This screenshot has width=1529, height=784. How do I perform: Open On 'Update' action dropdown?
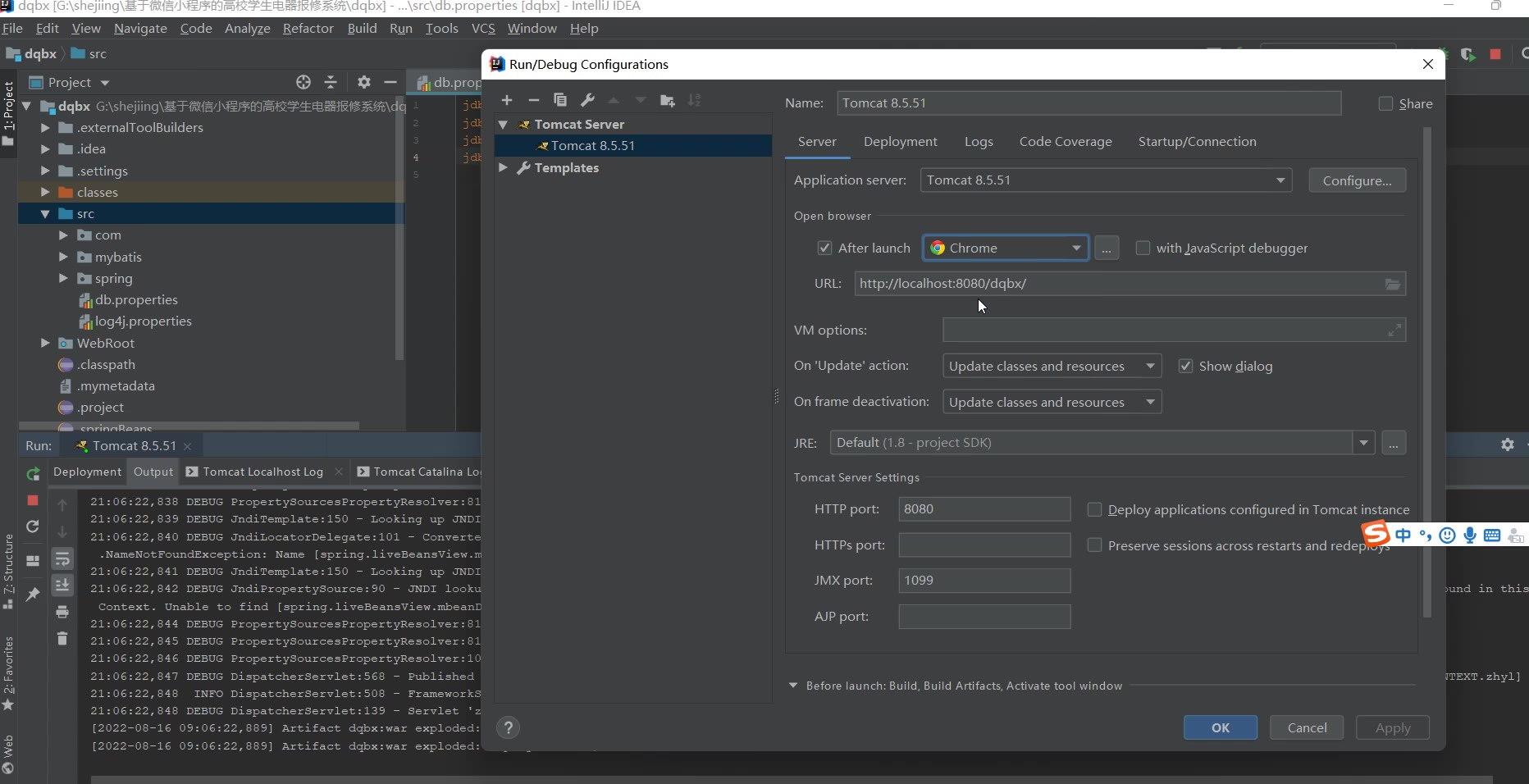1052,366
